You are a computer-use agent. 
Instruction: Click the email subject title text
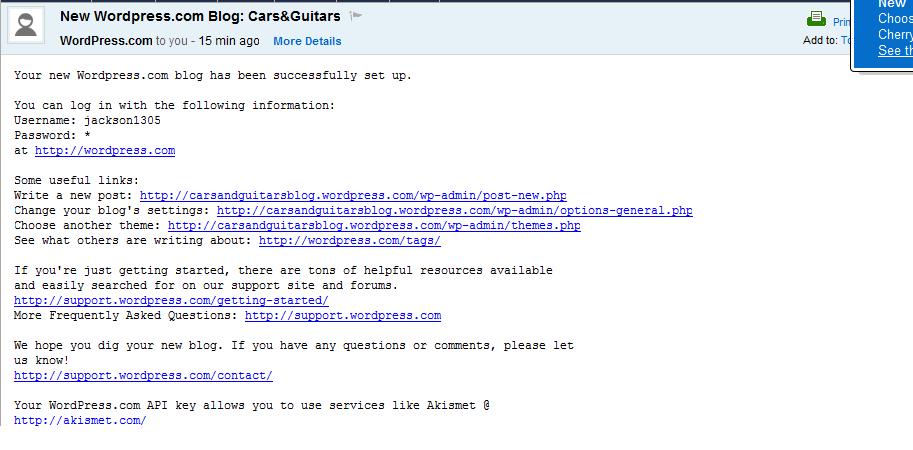200,16
